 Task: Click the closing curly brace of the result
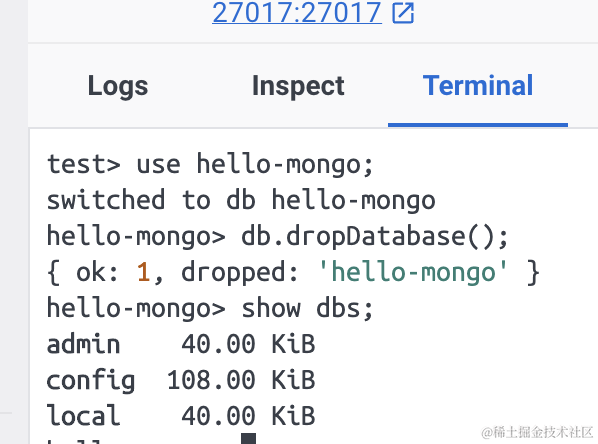(x=533, y=272)
